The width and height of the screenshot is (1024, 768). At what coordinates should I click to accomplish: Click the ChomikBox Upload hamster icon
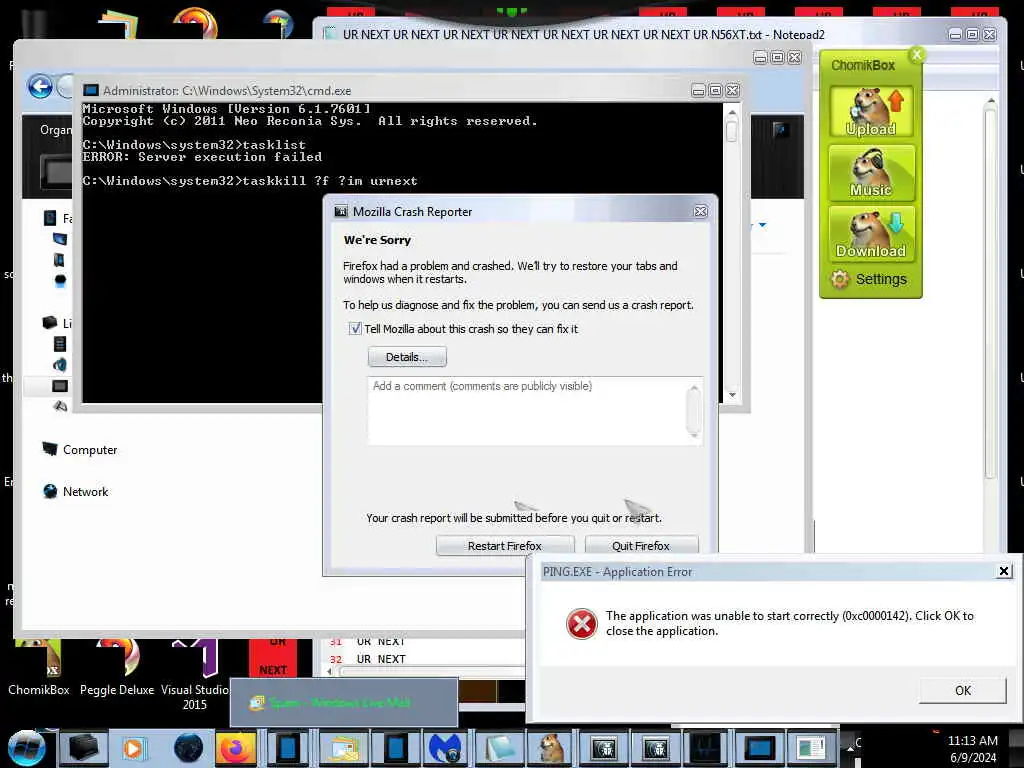(872, 111)
